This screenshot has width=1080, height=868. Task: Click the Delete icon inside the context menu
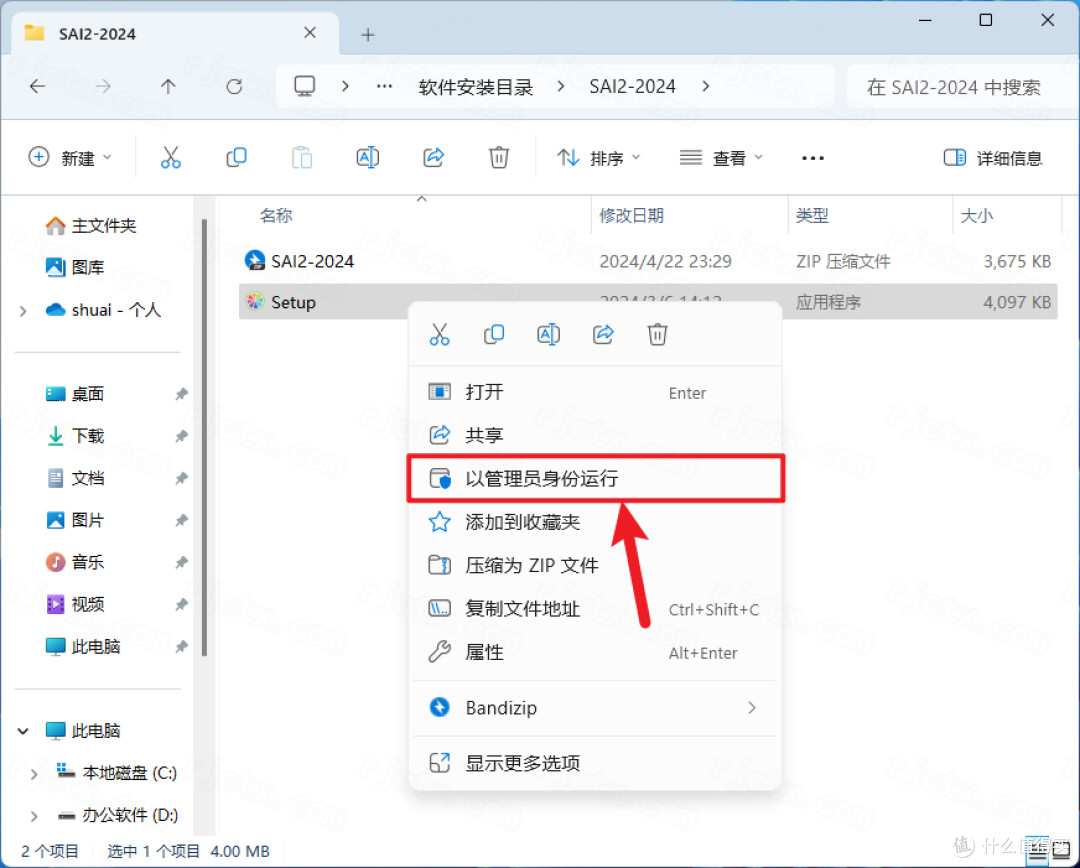click(657, 334)
